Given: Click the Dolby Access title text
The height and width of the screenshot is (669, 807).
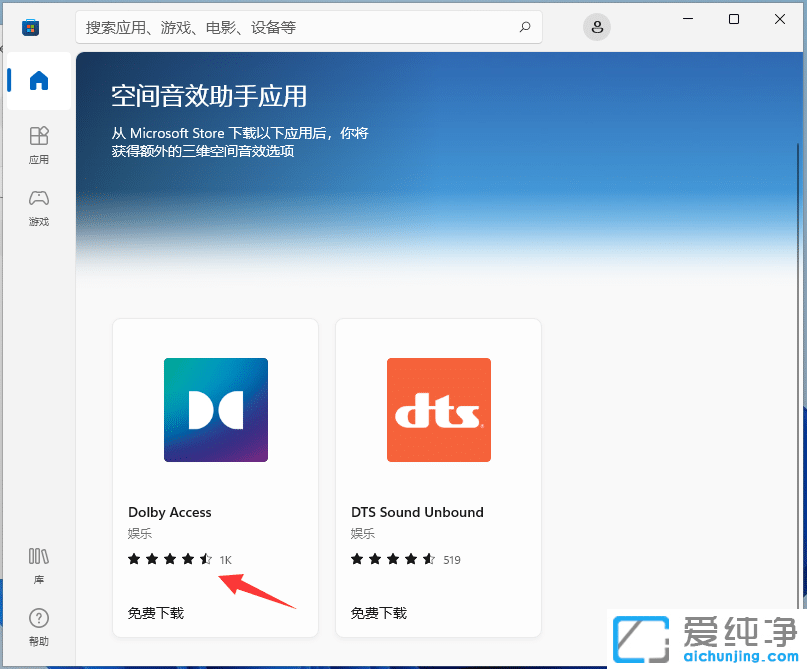Looking at the screenshot, I should click(169, 512).
